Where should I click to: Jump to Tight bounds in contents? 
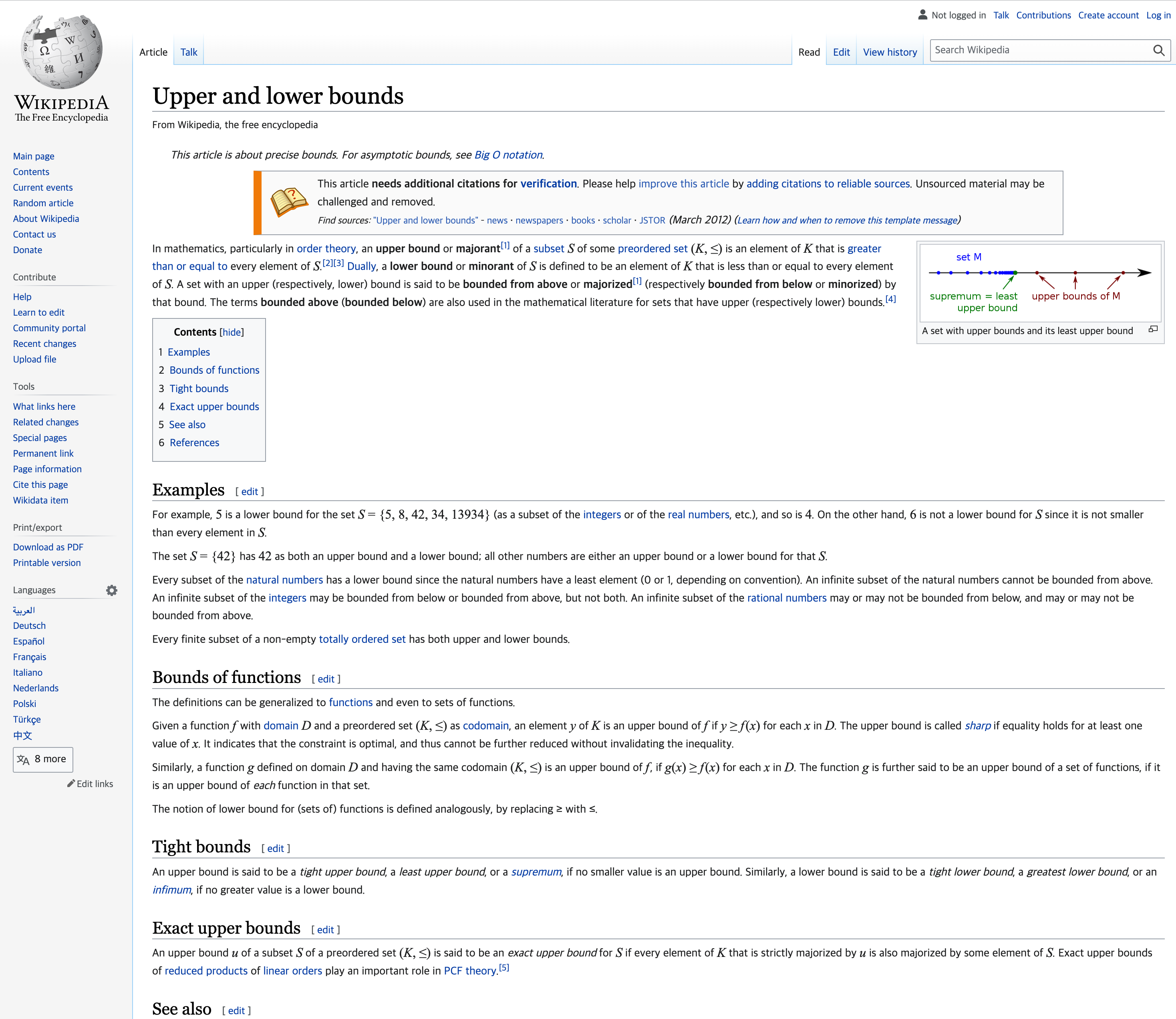198,389
